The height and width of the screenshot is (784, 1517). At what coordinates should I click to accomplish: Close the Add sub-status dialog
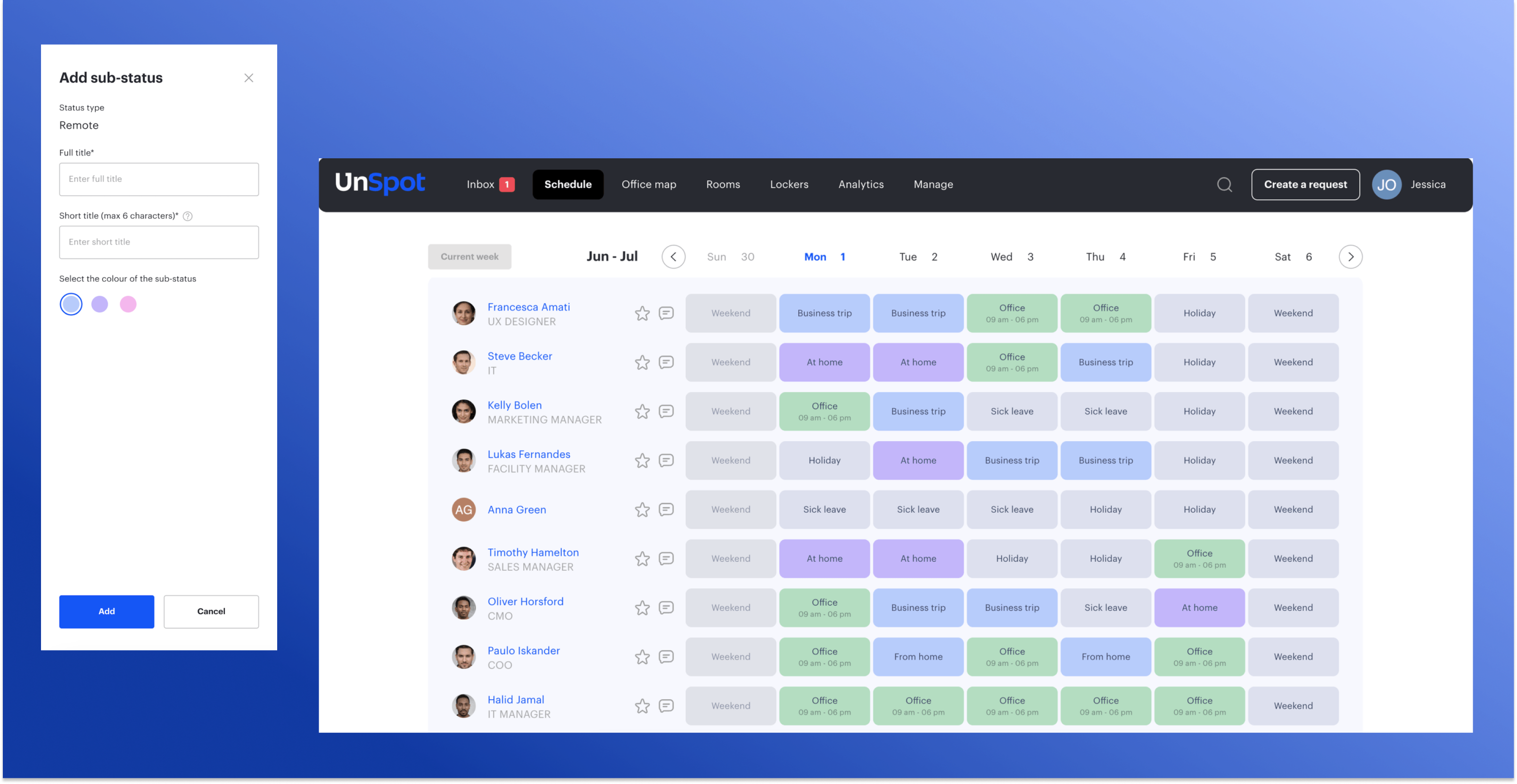(248, 78)
